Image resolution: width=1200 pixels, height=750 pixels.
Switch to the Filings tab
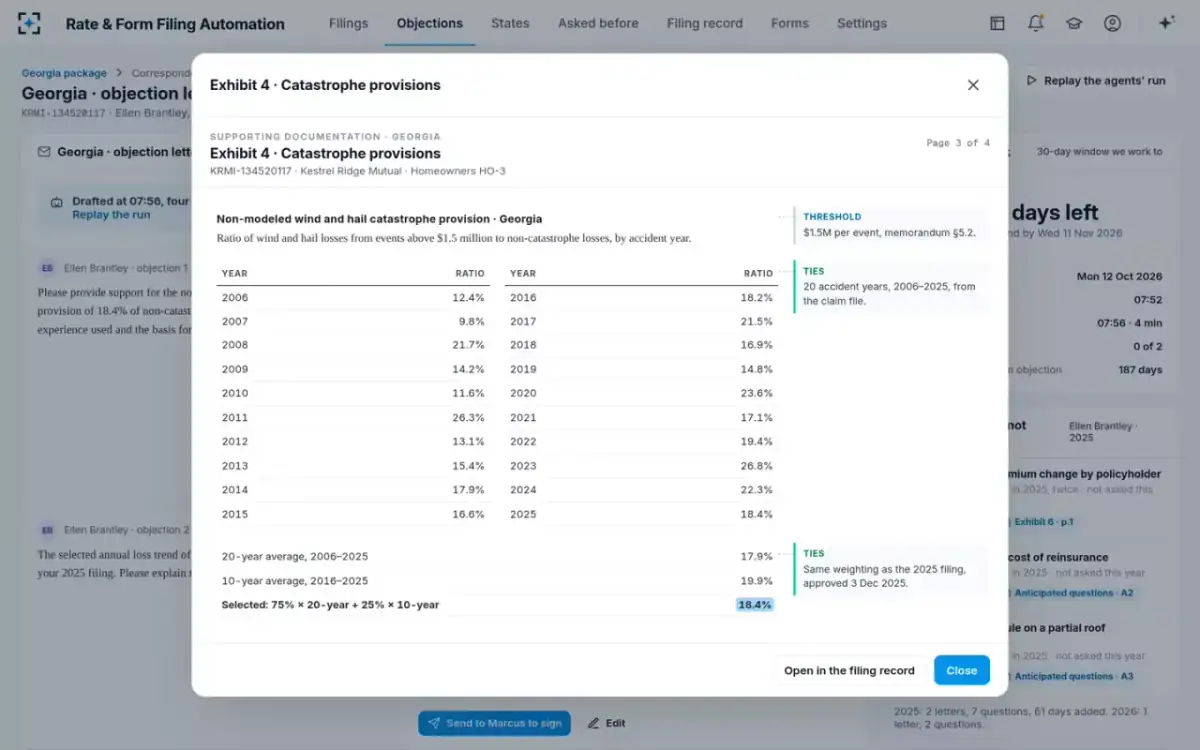click(x=348, y=23)
